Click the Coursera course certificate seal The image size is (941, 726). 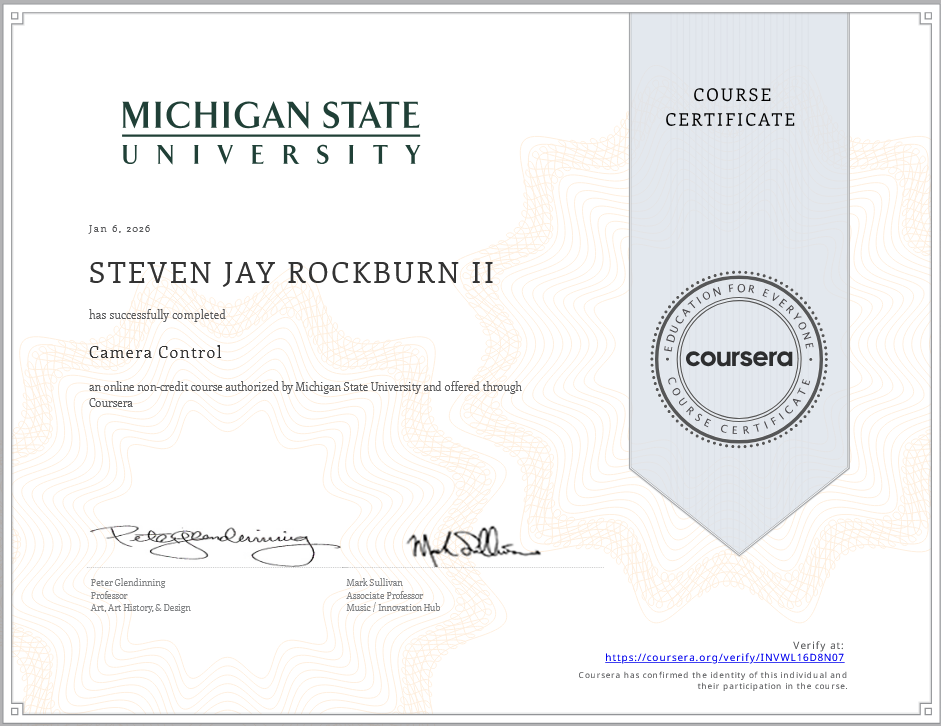[739, 359]
